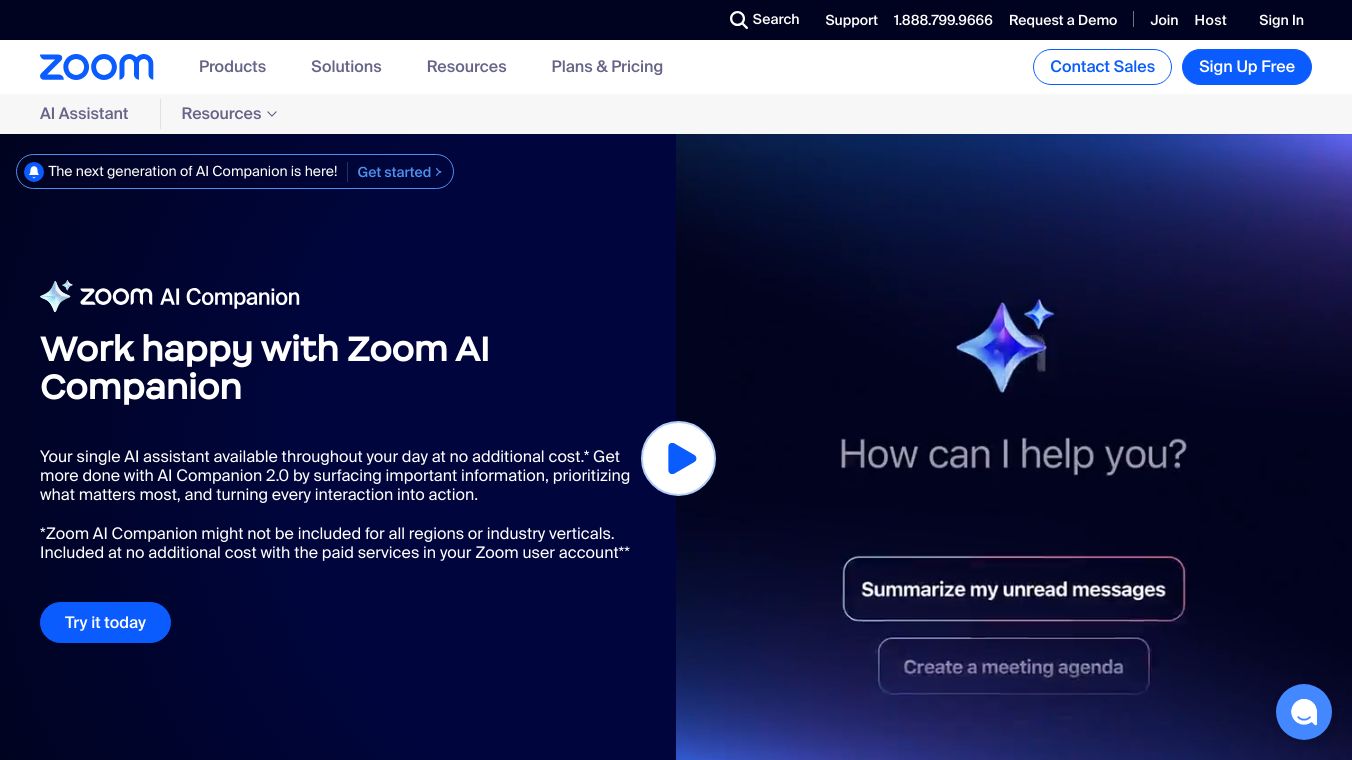Expand the Resources submenu dropdown
Screen dimensions: 1352x760
[229, 114]
